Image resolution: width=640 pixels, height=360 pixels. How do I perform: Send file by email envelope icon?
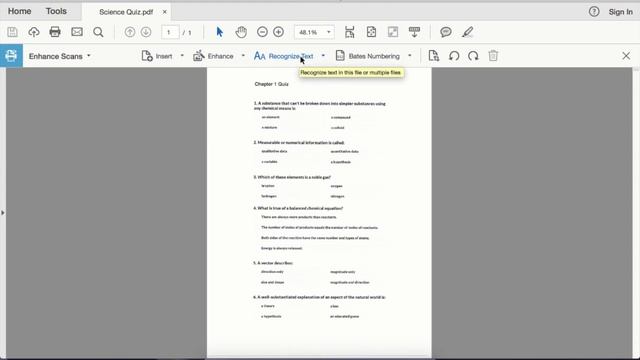point(77,32)
